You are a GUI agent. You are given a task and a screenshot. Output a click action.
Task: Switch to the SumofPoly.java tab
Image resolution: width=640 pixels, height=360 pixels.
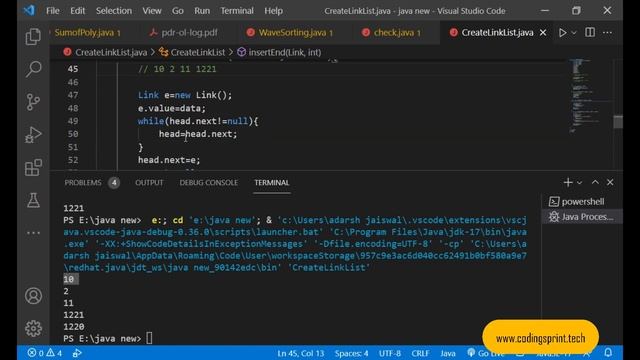(88, 33)
